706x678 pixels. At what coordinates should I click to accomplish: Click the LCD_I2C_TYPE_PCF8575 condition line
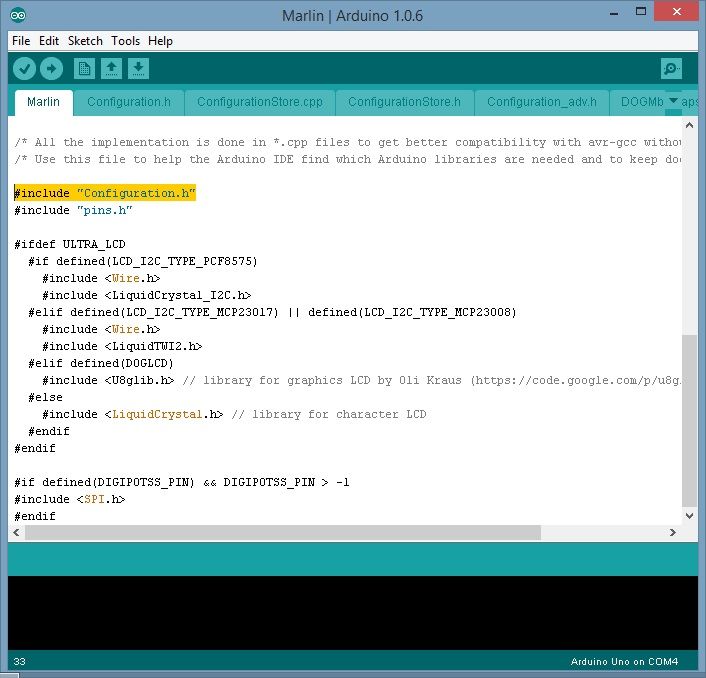click(143, 262)
